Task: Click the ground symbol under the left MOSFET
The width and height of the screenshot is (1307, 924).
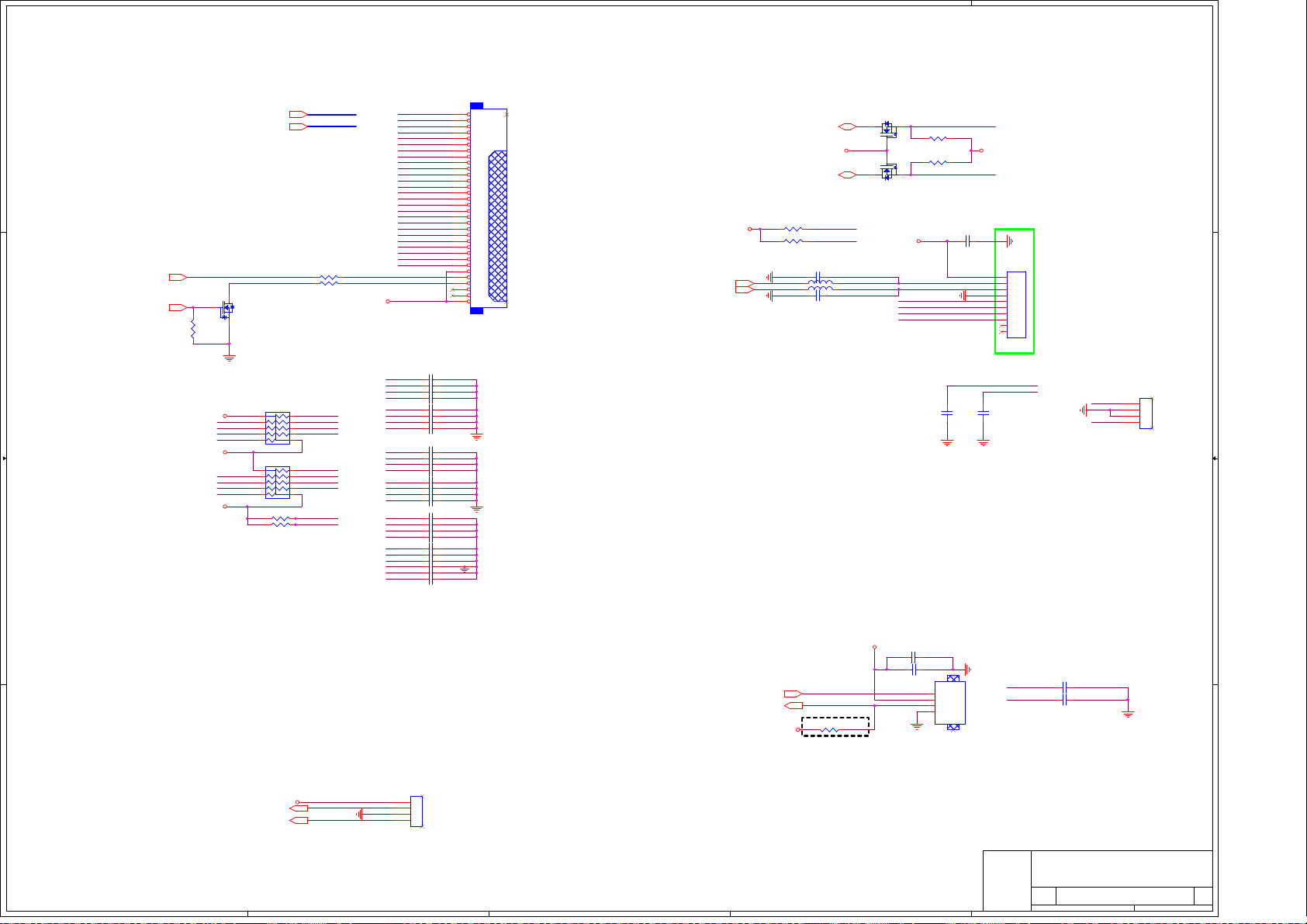Action: tap(229, 357)
